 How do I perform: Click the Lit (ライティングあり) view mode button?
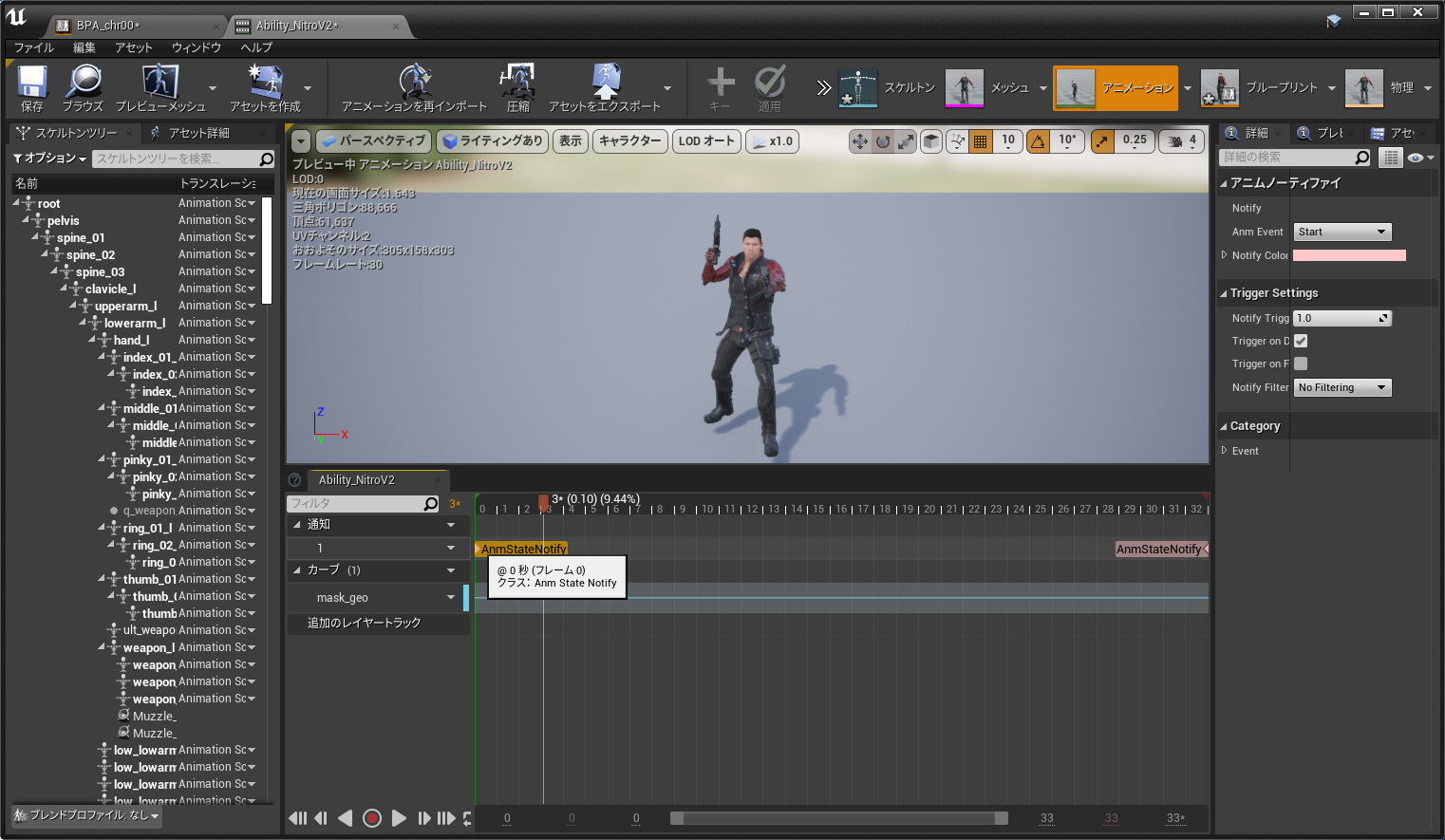click(x=493, y=141)
